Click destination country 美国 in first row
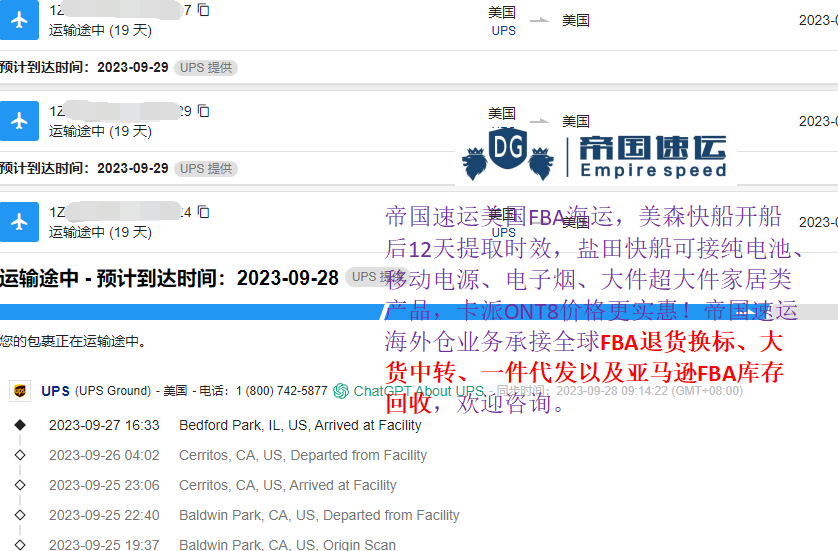 click(576, 20)
